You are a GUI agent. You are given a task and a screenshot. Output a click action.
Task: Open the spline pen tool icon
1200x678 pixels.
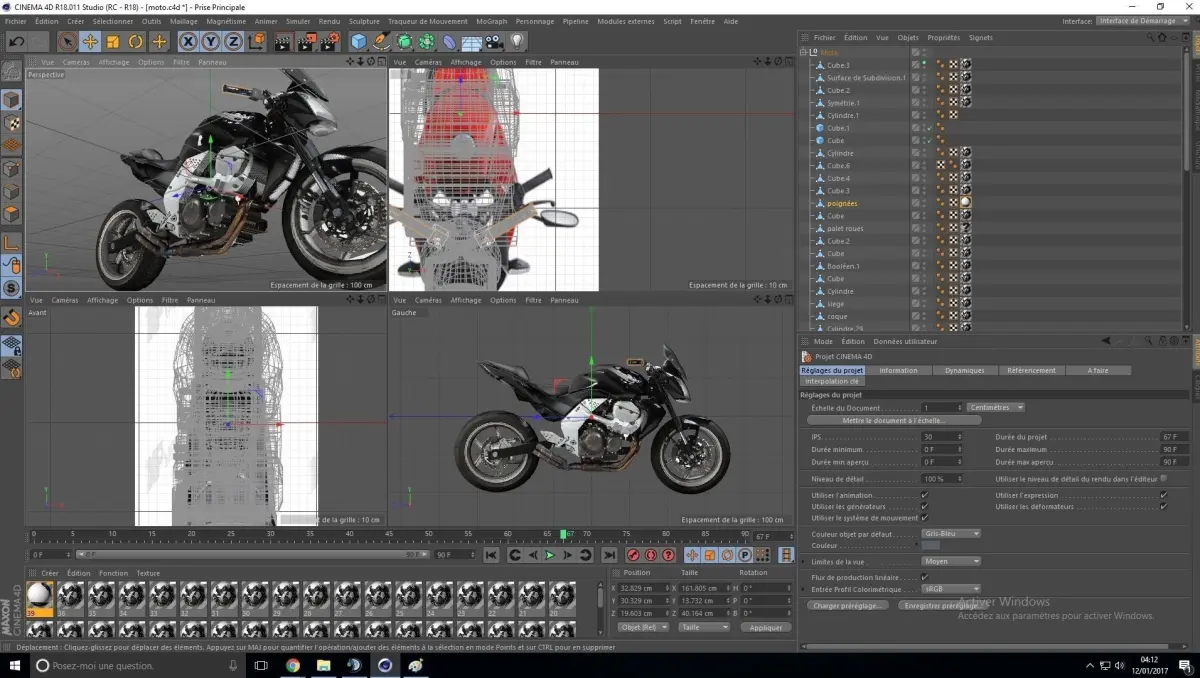382,41
